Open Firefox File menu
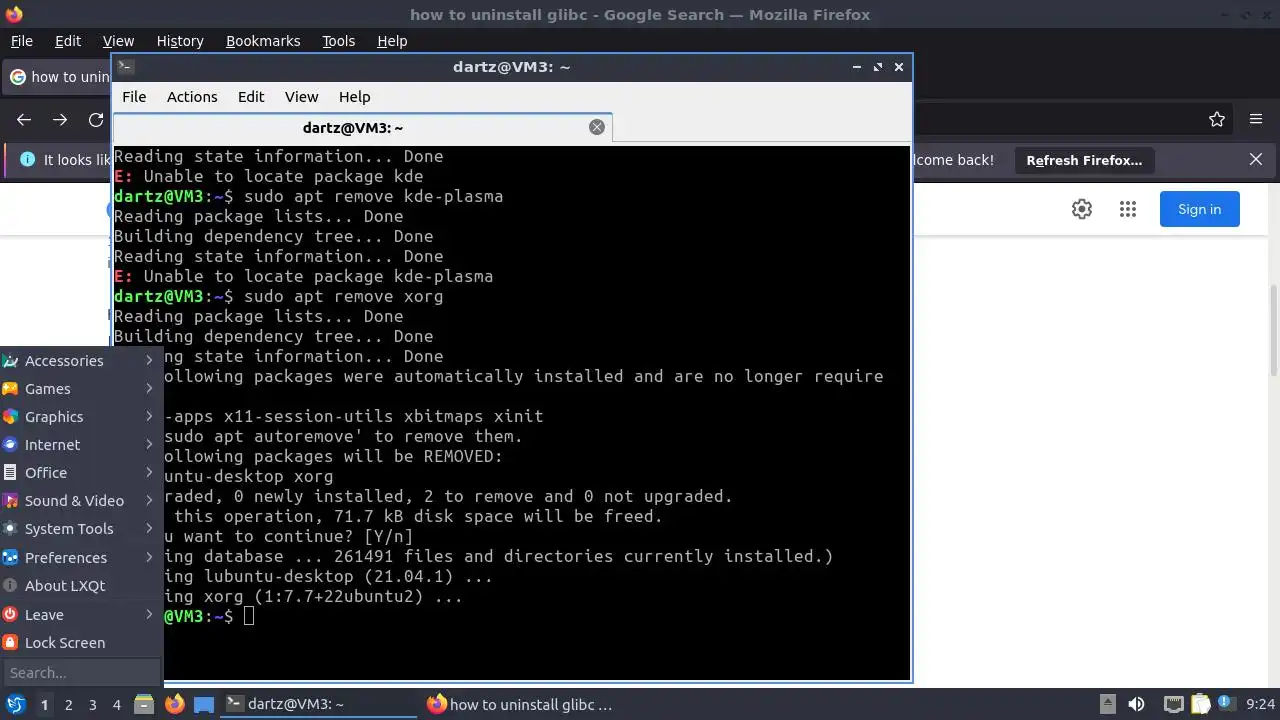 click(21, 41)
